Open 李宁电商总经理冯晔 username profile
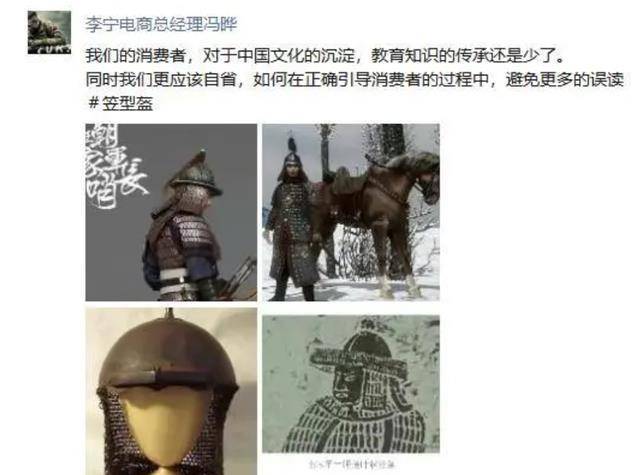 coord(161,24)
